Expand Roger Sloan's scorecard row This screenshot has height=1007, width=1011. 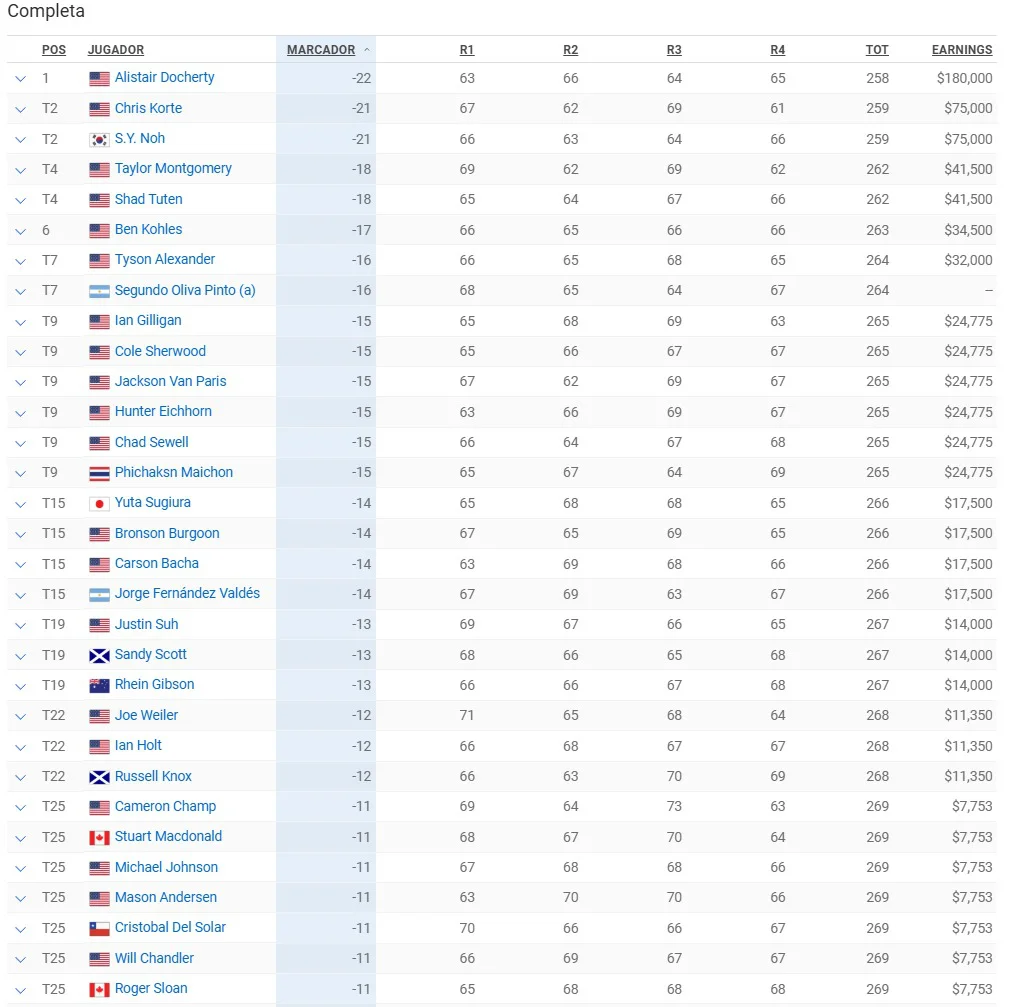(x=20, y=989)
